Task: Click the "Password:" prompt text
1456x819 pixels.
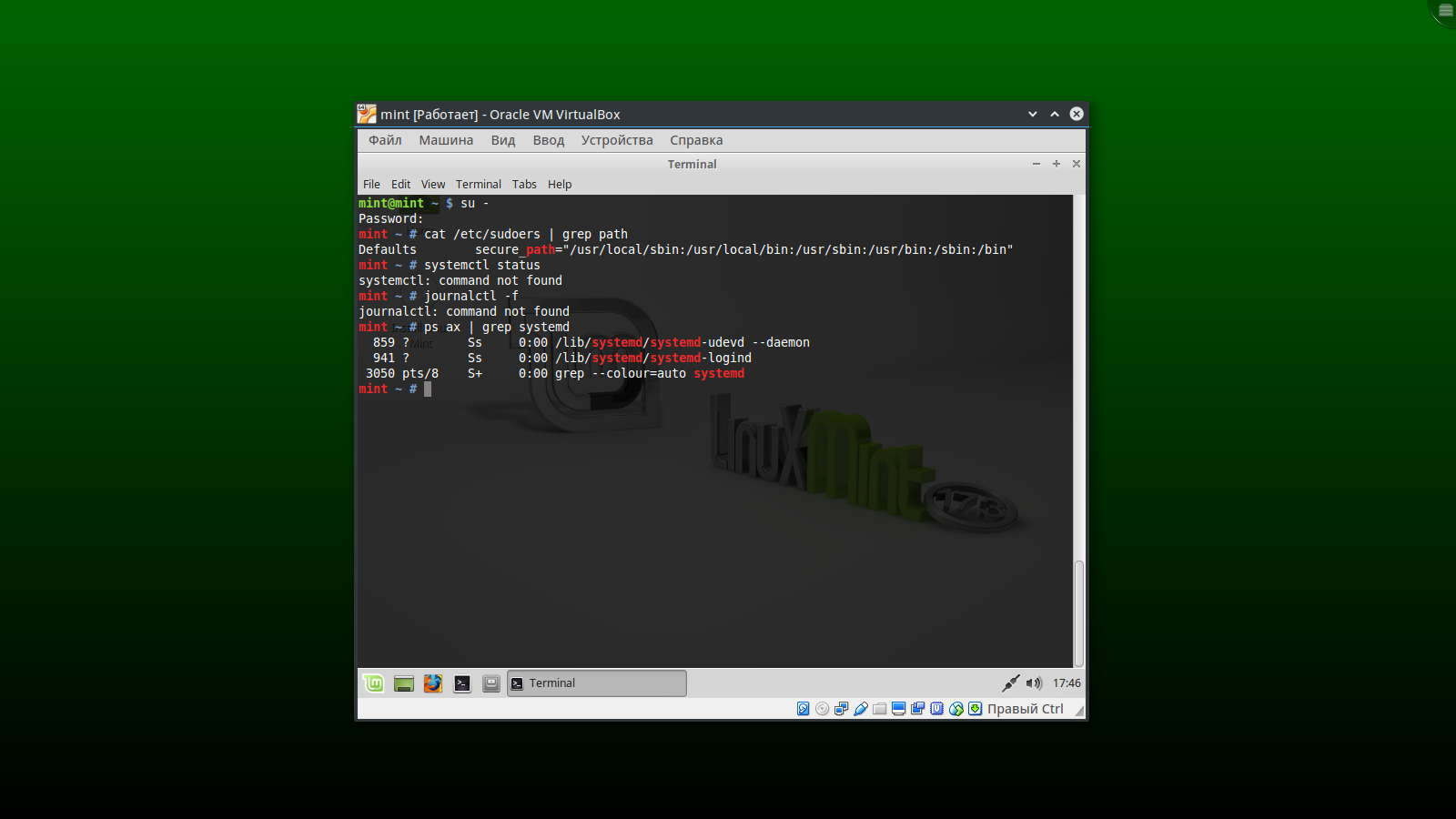Action: click(x=391, y=218)
